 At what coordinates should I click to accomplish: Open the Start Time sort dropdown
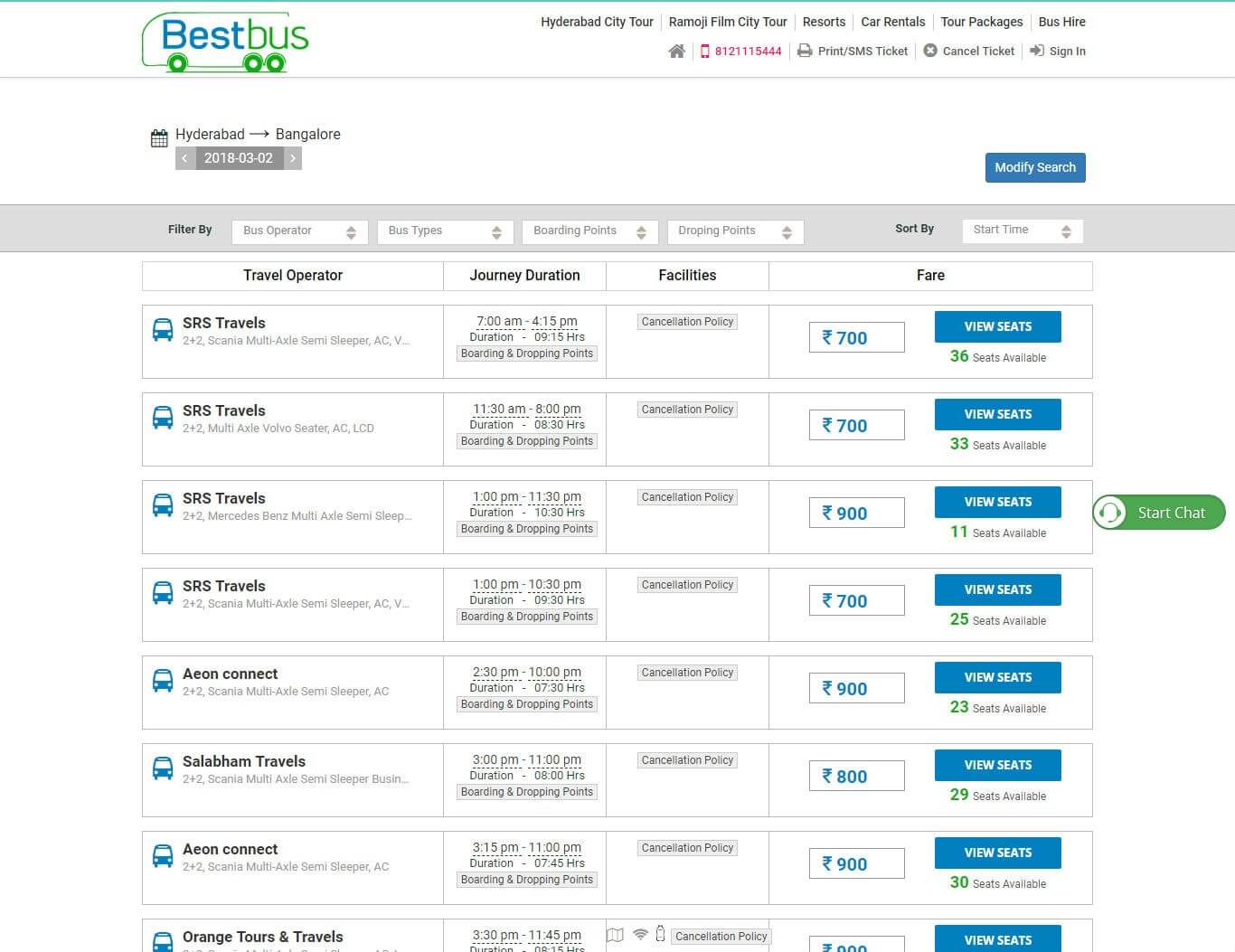point(1023,231)
